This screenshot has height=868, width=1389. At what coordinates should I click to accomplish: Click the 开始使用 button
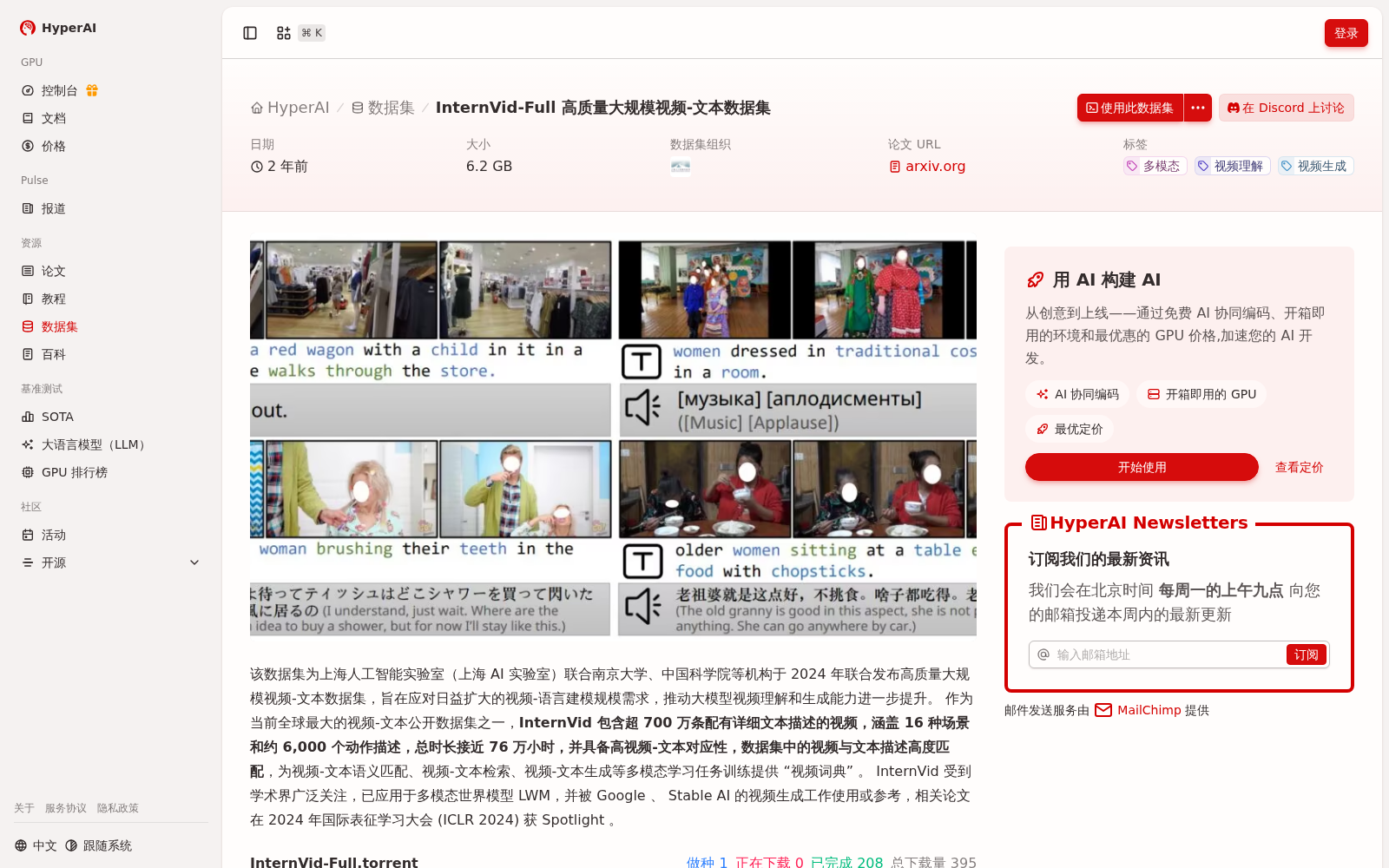click(1142, 467)
